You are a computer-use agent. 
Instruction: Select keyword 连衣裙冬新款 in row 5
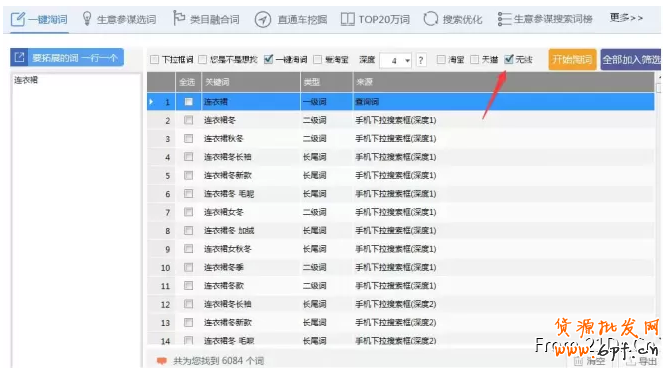click(227, 175)
